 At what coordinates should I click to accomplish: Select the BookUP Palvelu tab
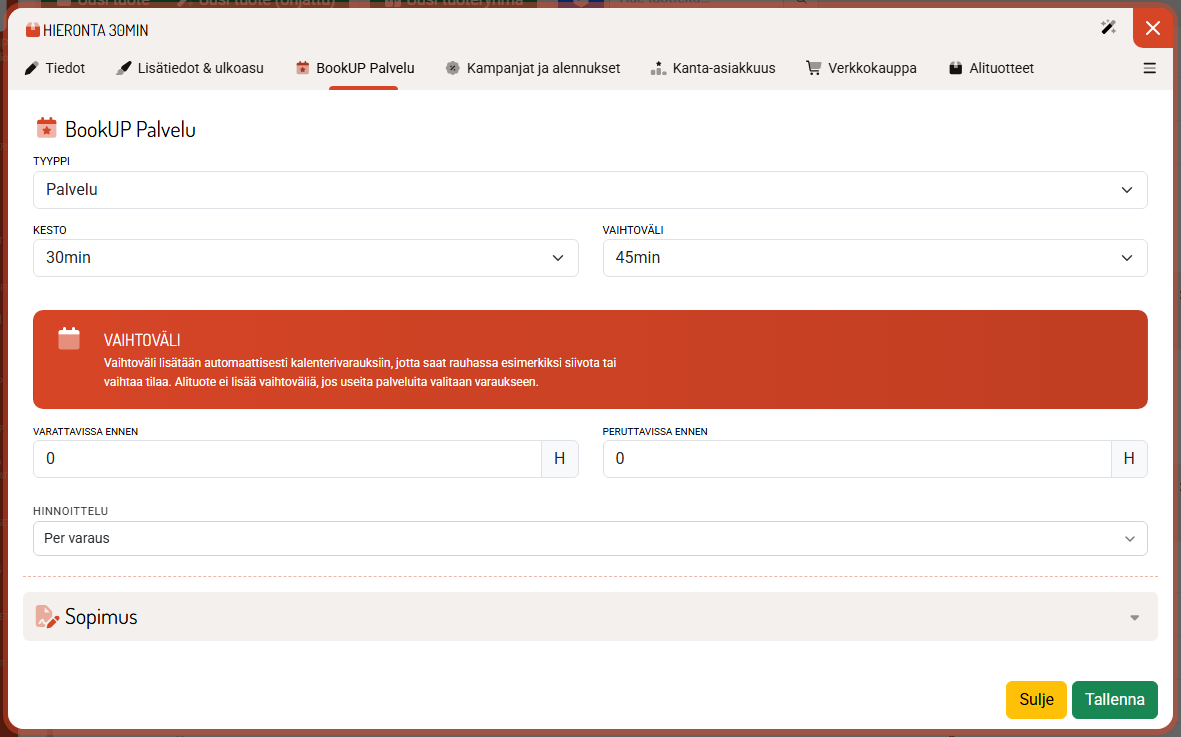click(x=355, y=69)
